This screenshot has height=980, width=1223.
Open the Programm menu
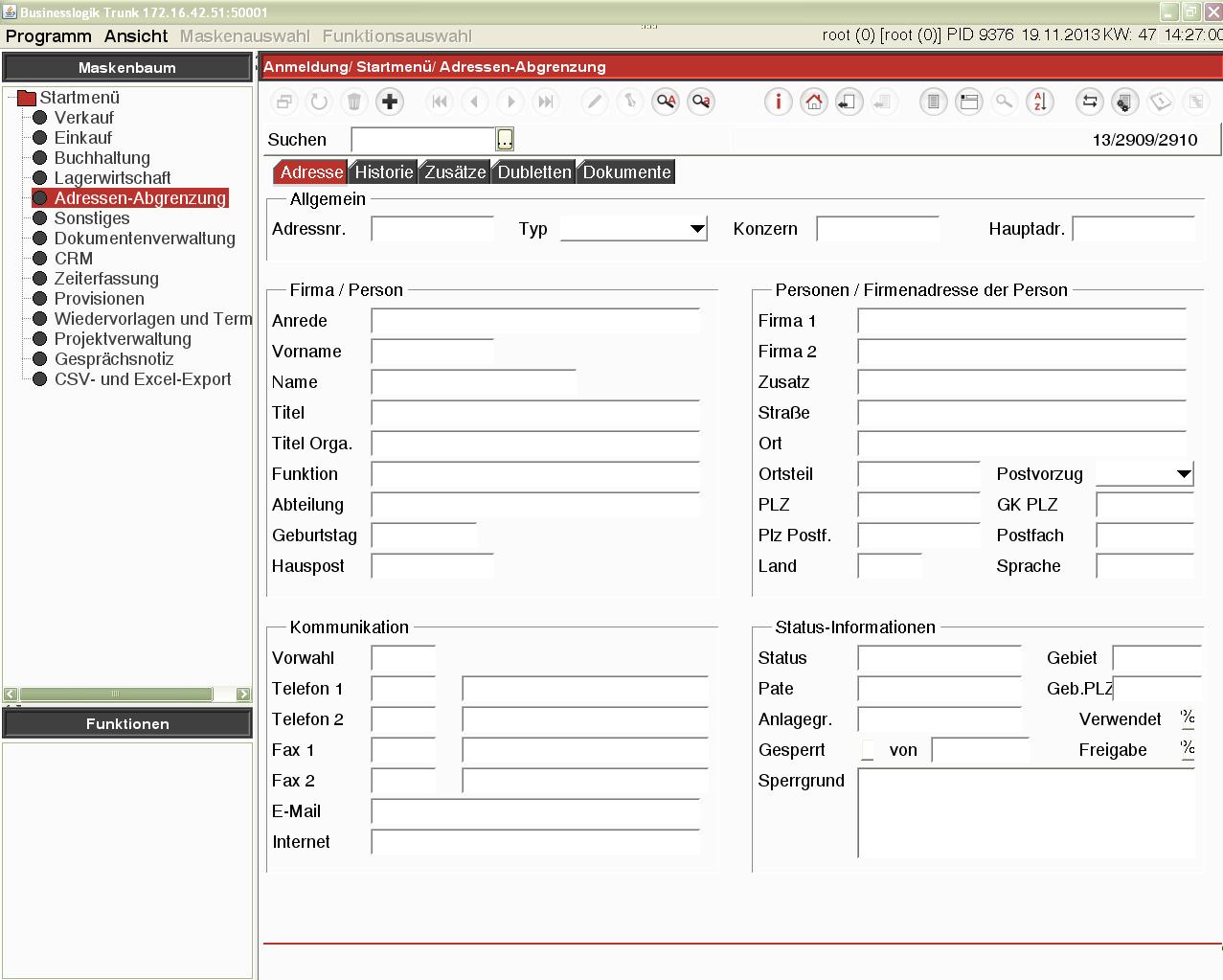(48, 36)
